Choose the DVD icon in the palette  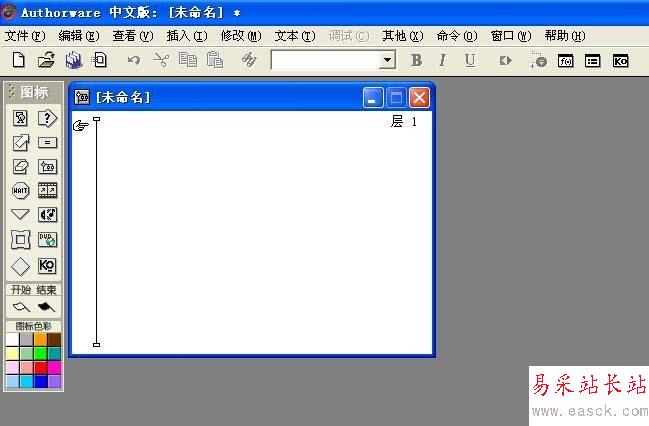click(47, 240)
